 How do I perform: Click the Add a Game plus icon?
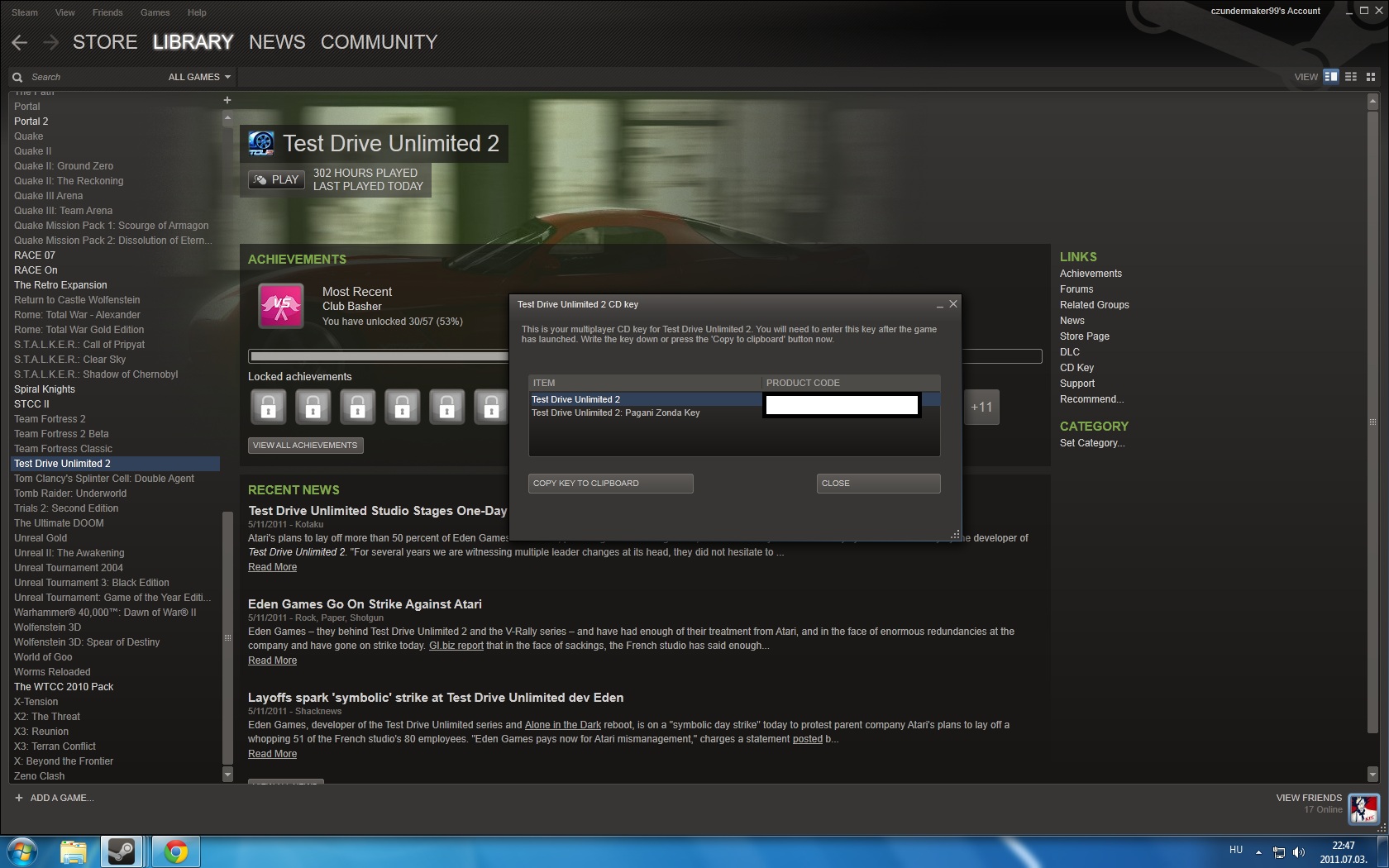19,798
